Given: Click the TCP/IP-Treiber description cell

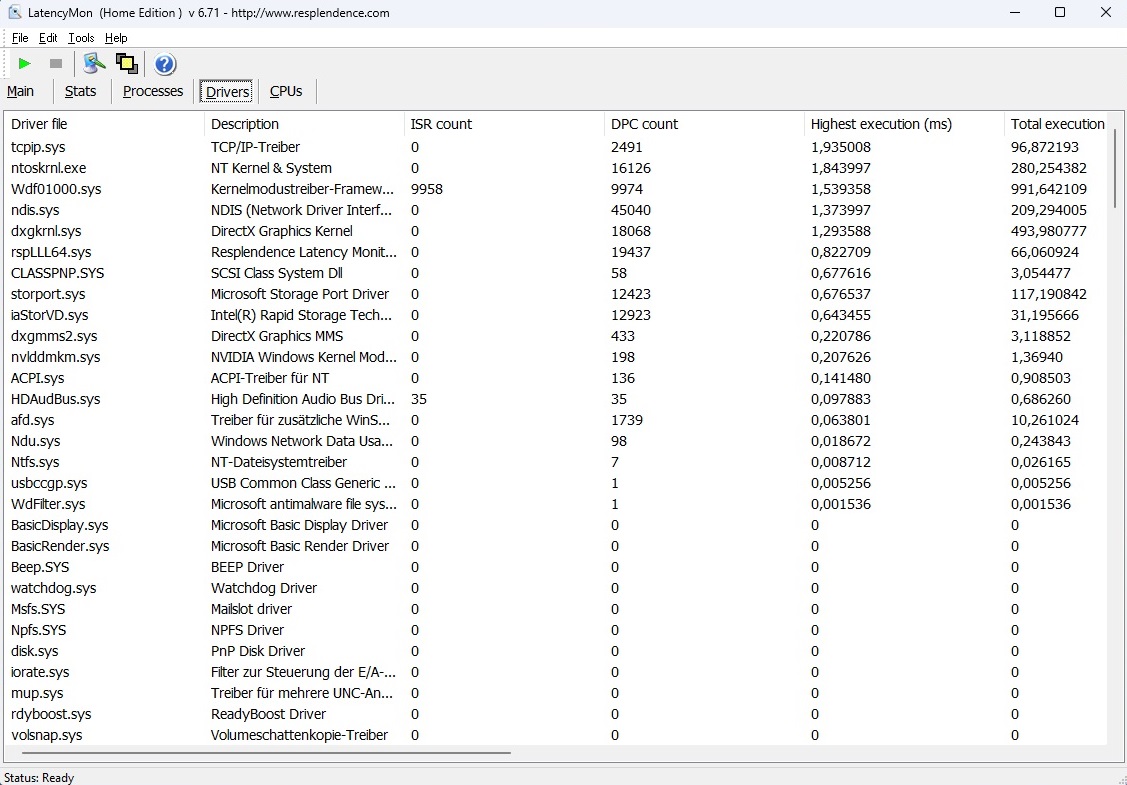Looking at the screenshot, I should click(255, 147).
